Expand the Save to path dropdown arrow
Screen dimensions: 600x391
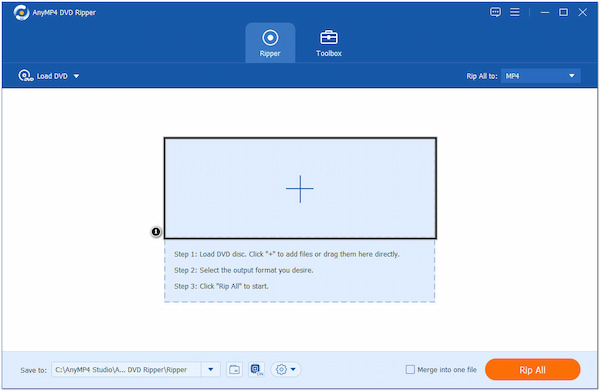210,370
